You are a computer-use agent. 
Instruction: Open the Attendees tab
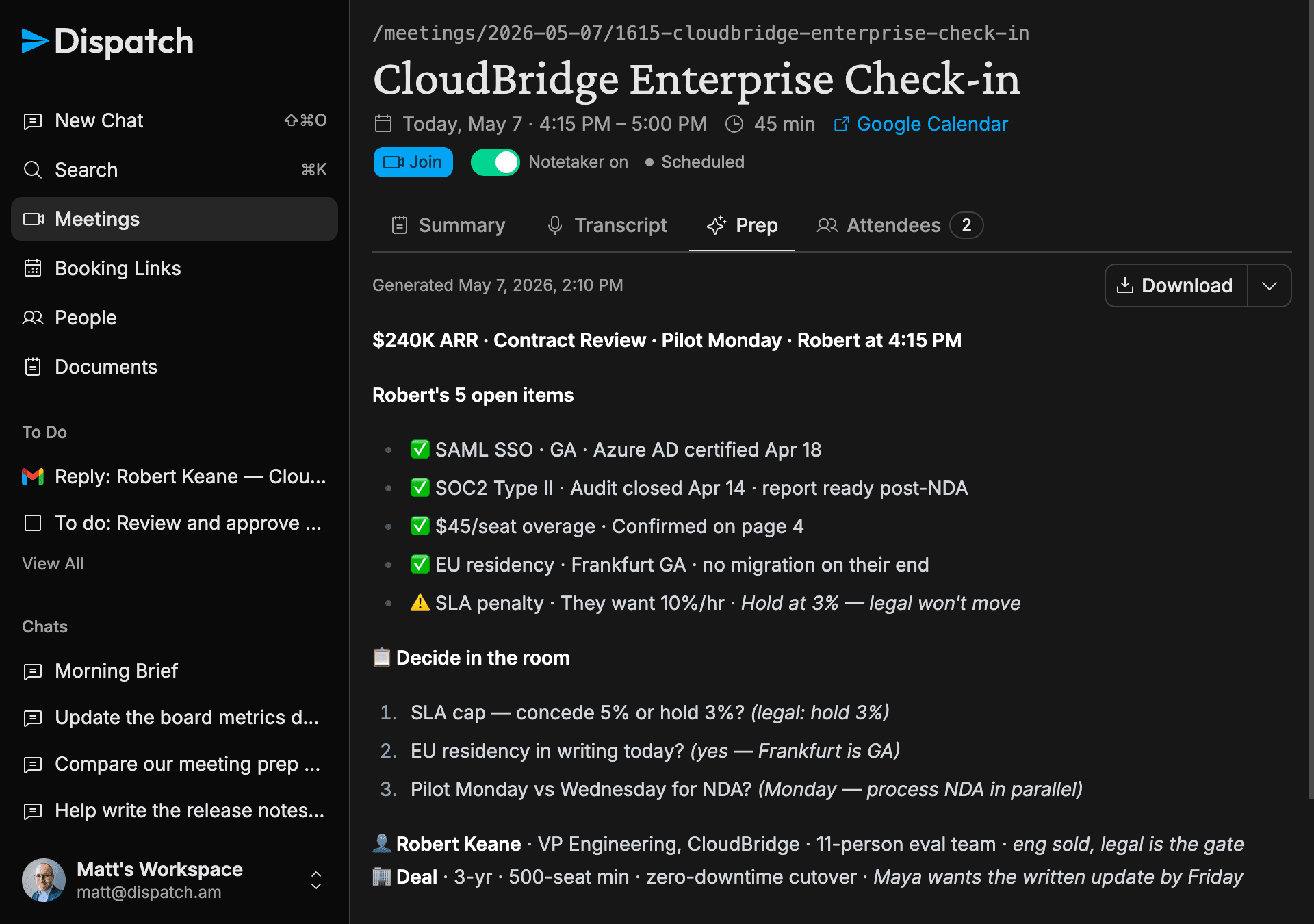click(899, 225)
